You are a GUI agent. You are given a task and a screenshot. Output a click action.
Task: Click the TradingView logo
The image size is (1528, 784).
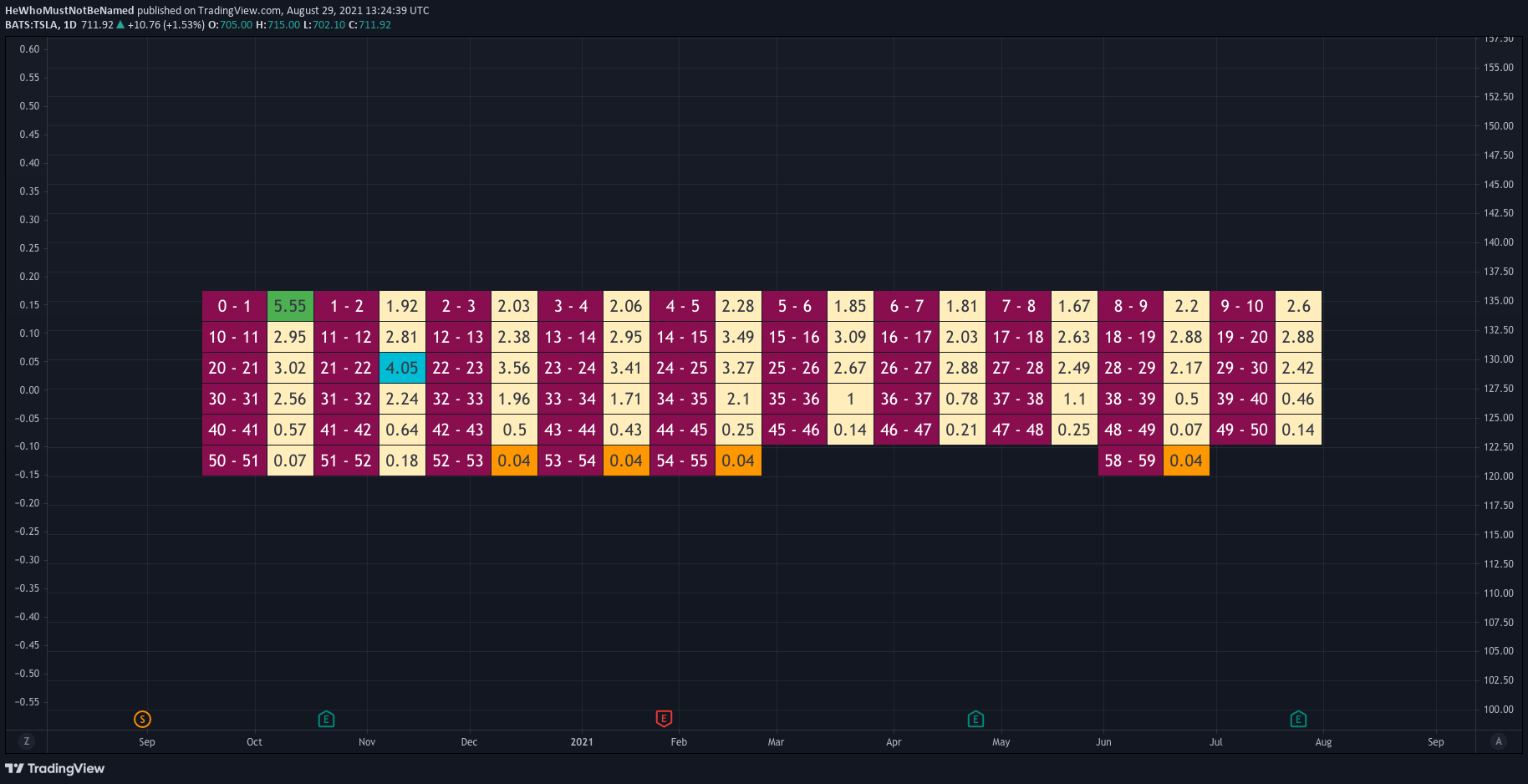55,768
